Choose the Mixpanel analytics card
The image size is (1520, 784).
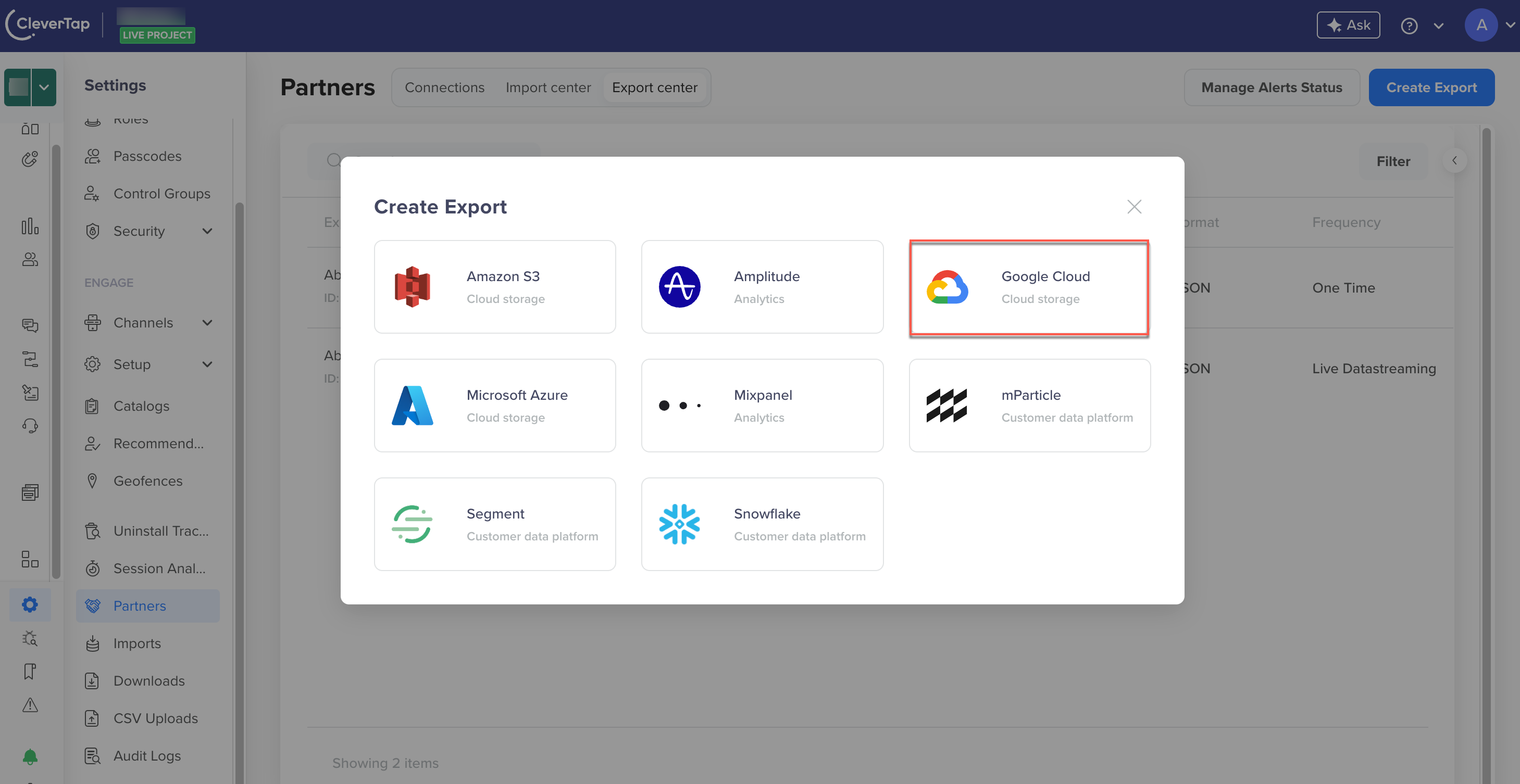click(762, 405)
